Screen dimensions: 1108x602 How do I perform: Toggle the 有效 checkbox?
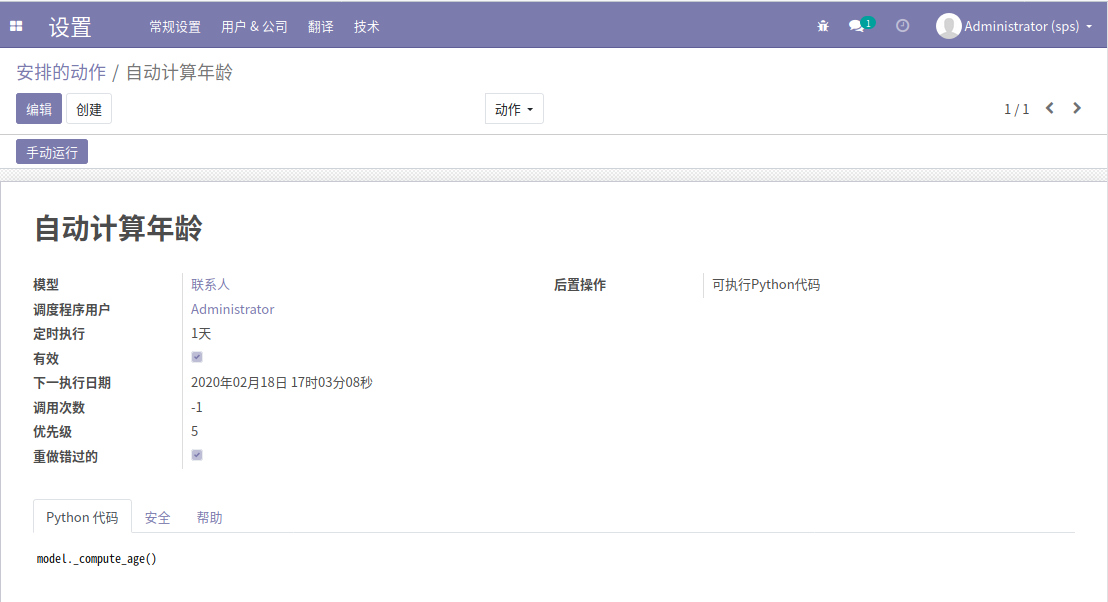click(196, 356)
